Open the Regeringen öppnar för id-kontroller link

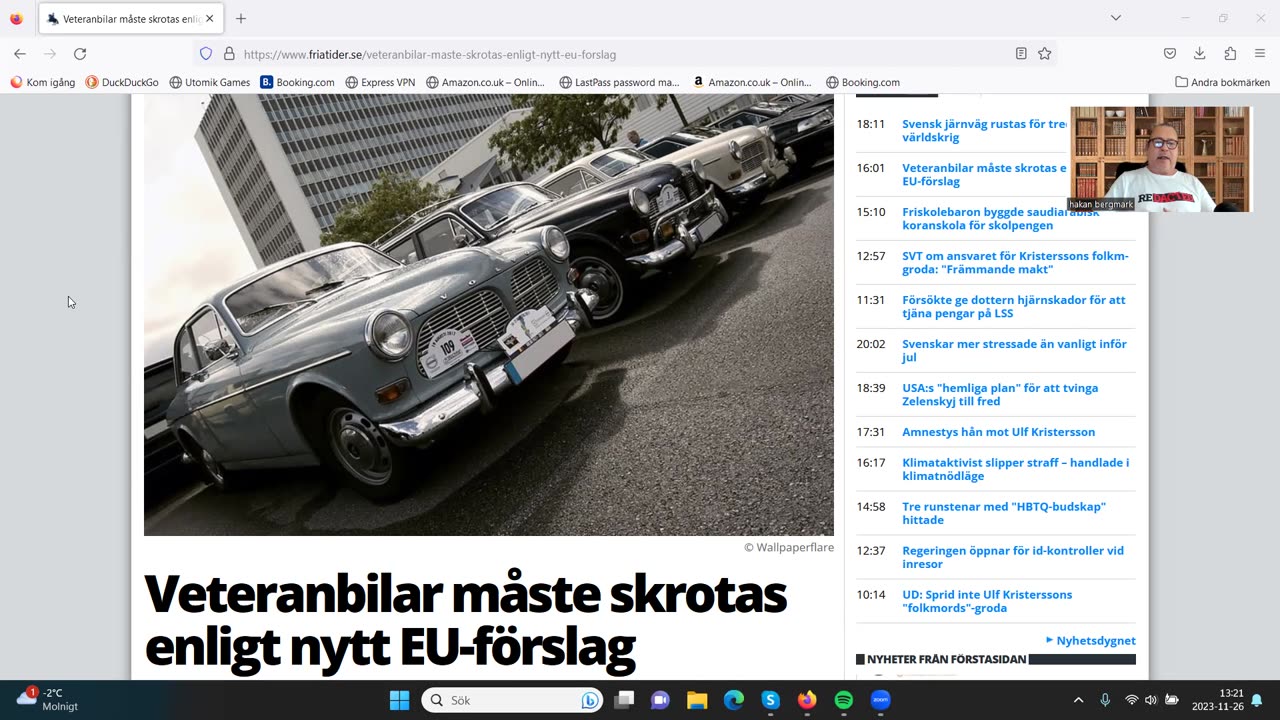point(1013,557)
